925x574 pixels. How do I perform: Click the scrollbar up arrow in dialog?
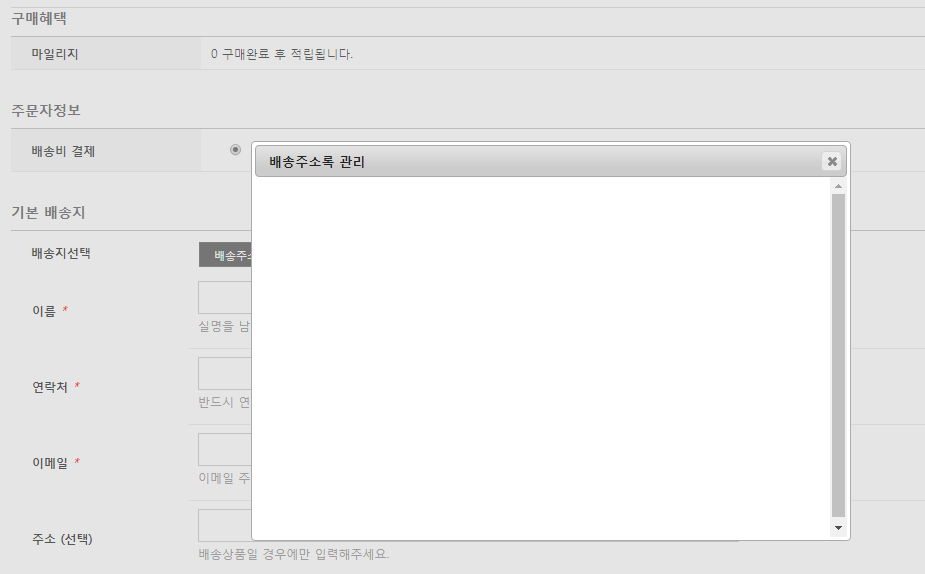click(x=838, y=187)
